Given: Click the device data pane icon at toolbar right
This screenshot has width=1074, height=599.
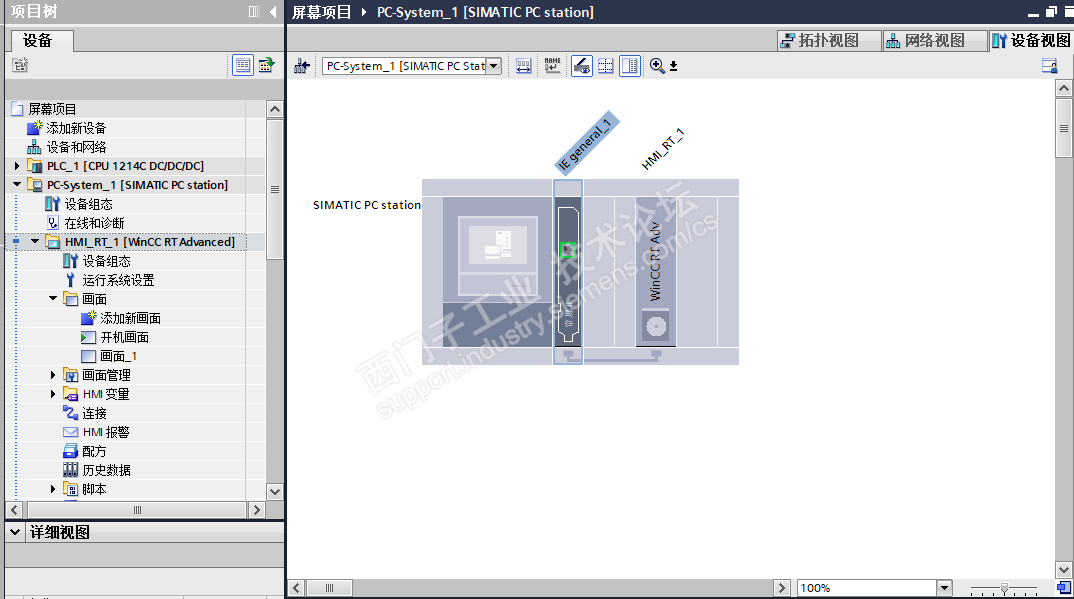Looking at the screenshot, I should click(x=1049, y=66).
